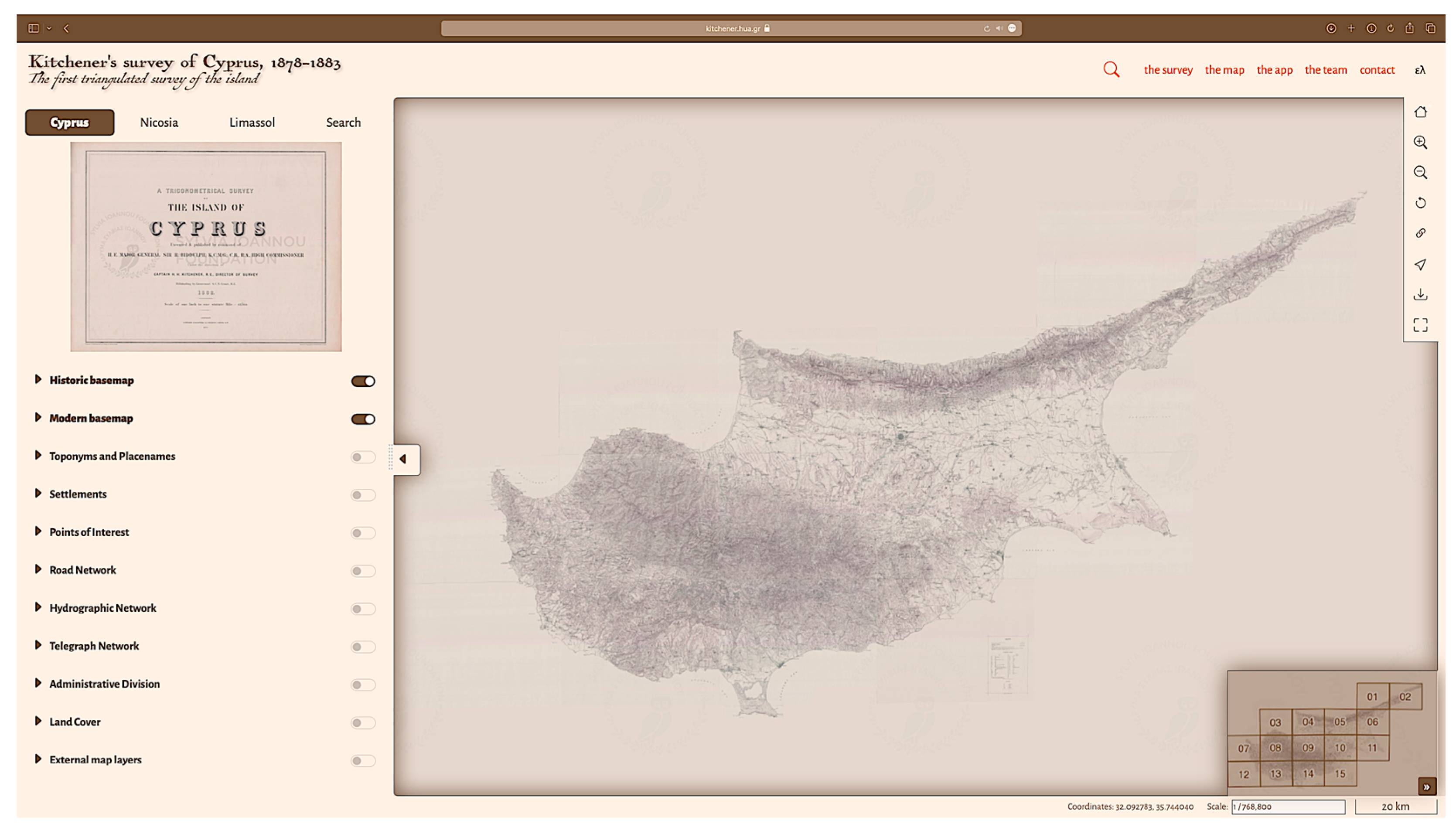Zoom out with the magnifier minus icon
This screenshot has width=1456, height=831.
(1420, 173)
